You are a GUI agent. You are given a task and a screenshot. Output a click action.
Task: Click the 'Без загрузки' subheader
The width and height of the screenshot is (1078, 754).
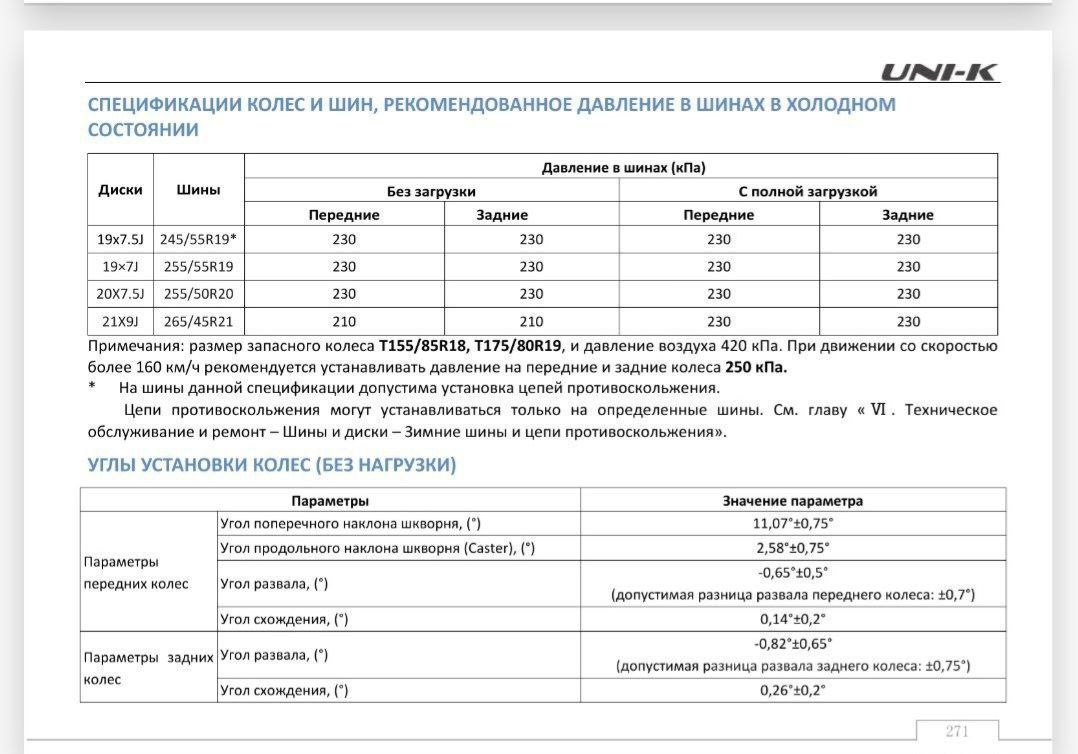pyautogui.click(x=431, y=191)
